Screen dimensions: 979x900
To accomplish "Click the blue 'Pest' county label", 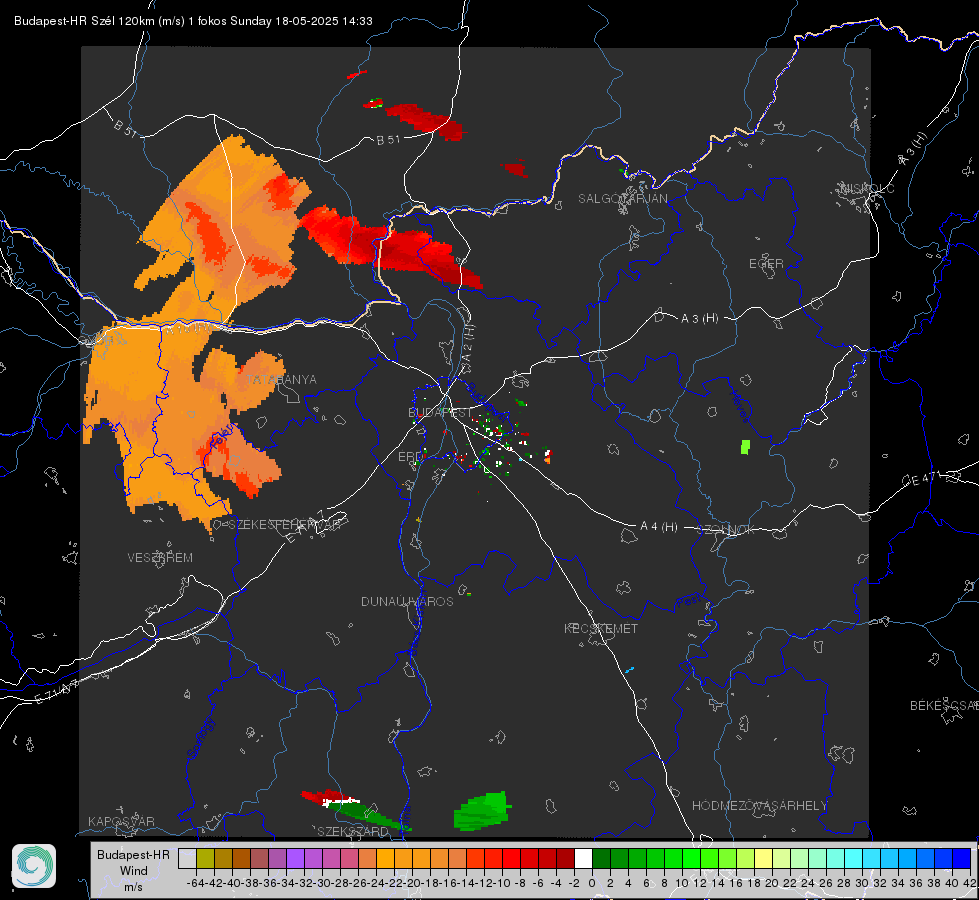I will click(689, 602).
